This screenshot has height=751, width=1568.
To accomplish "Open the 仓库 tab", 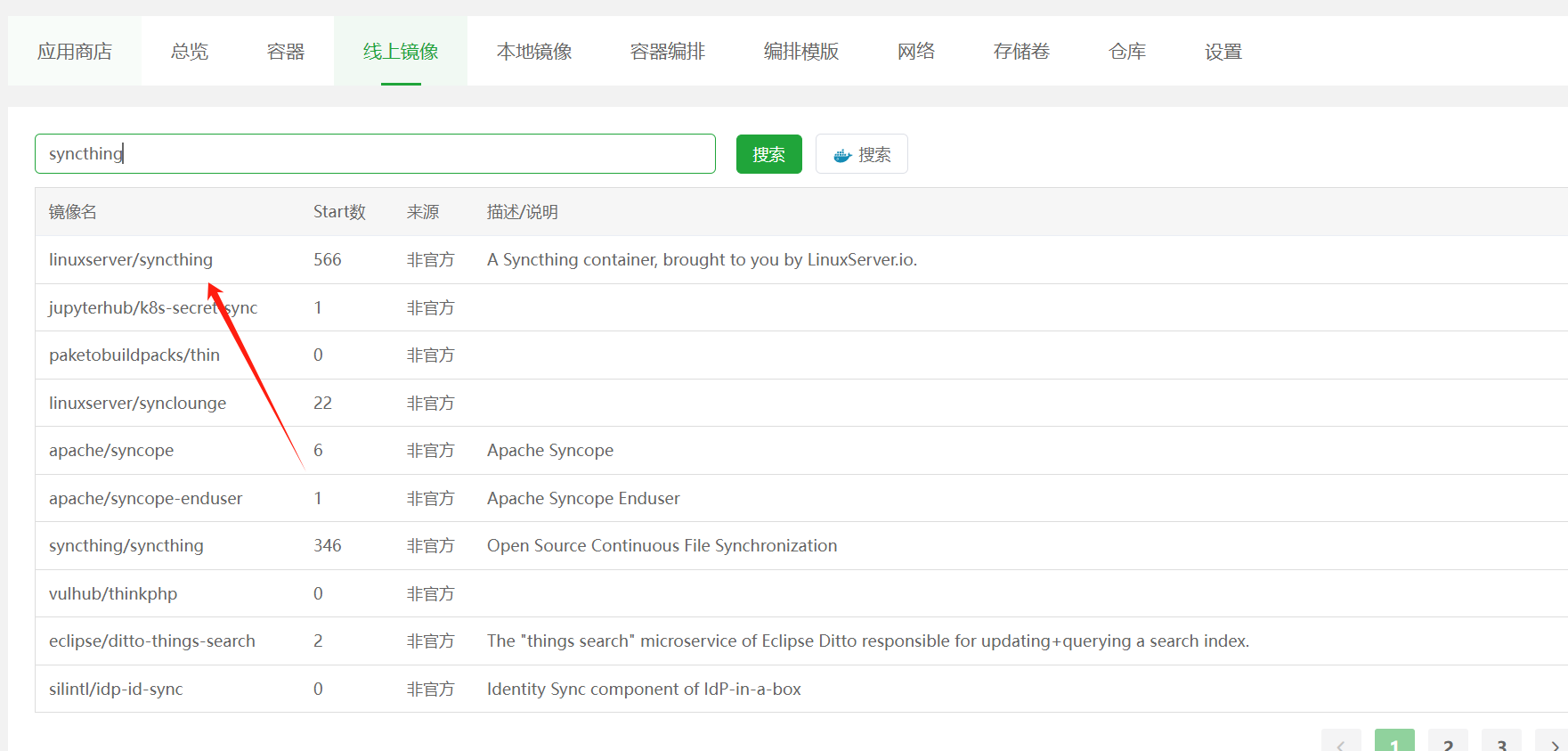I will pos(1127,52).
